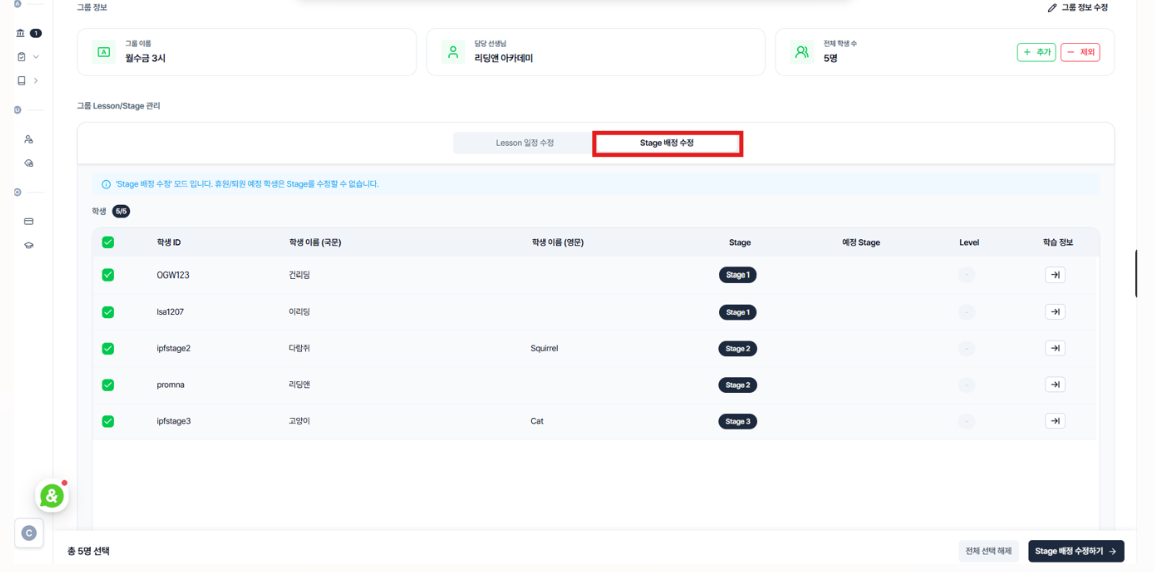The height and width of the screenshot is (572, 1154).
Task: Click the student name 건리딩
Action: pyautogui.click(x=300, y=275)
